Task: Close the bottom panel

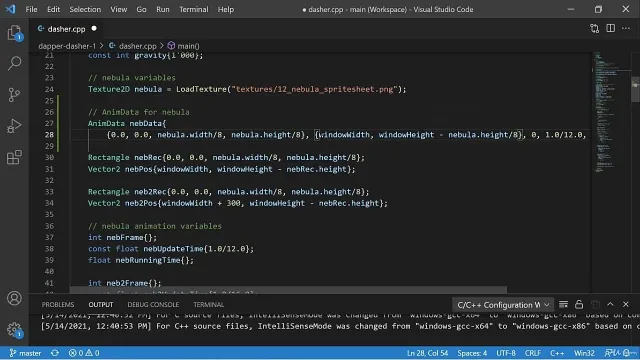Action: [626, 304]
